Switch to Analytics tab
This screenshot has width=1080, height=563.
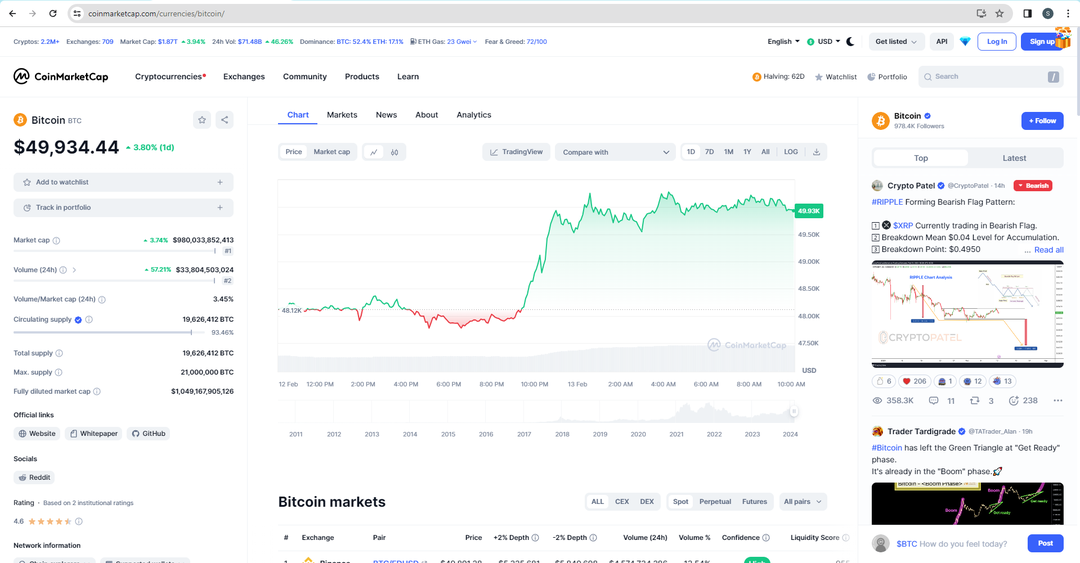point(474,115)
